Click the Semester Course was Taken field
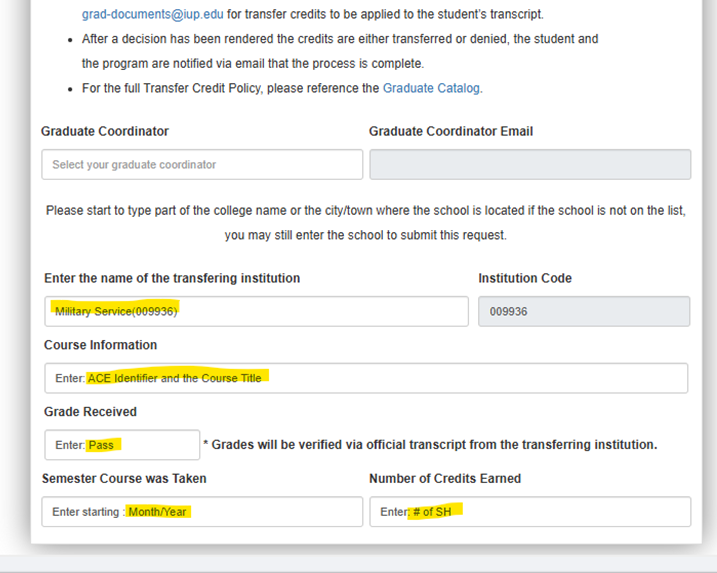 coord(202,512)
